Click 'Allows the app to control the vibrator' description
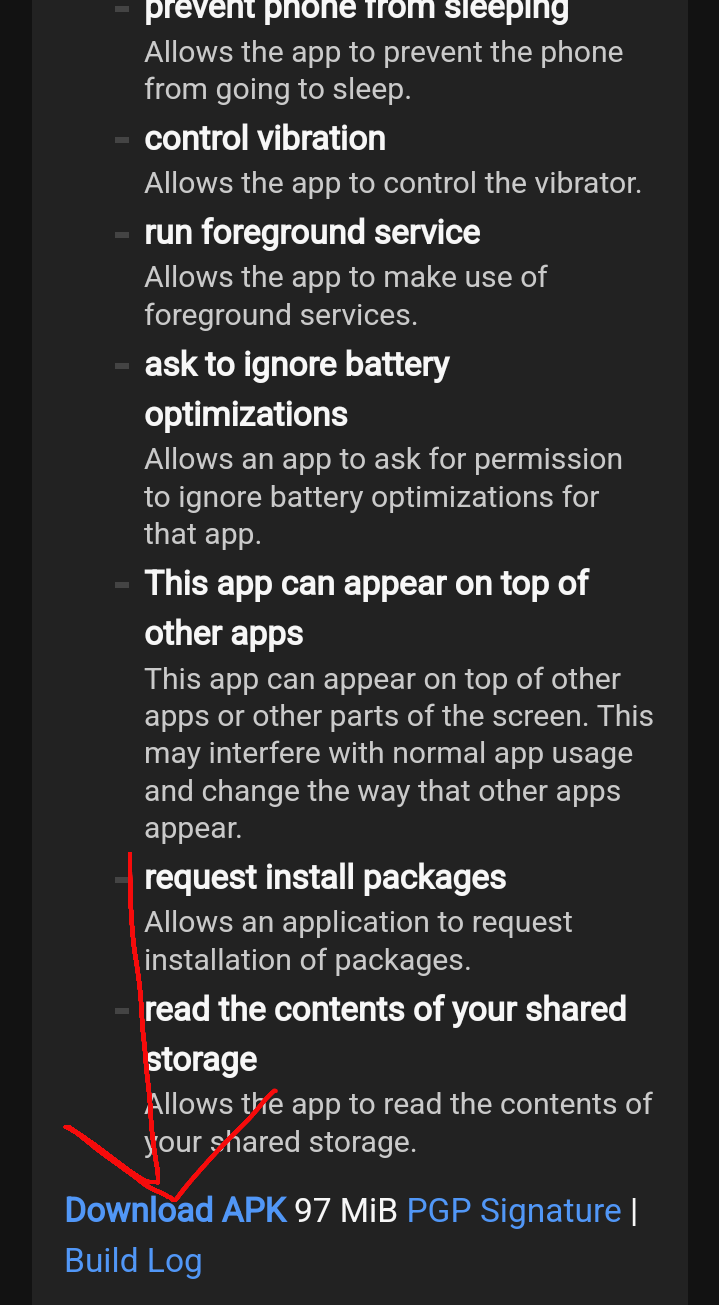Screen dimensions: 719x1305 pyautogui.click(x=392, y=183)
